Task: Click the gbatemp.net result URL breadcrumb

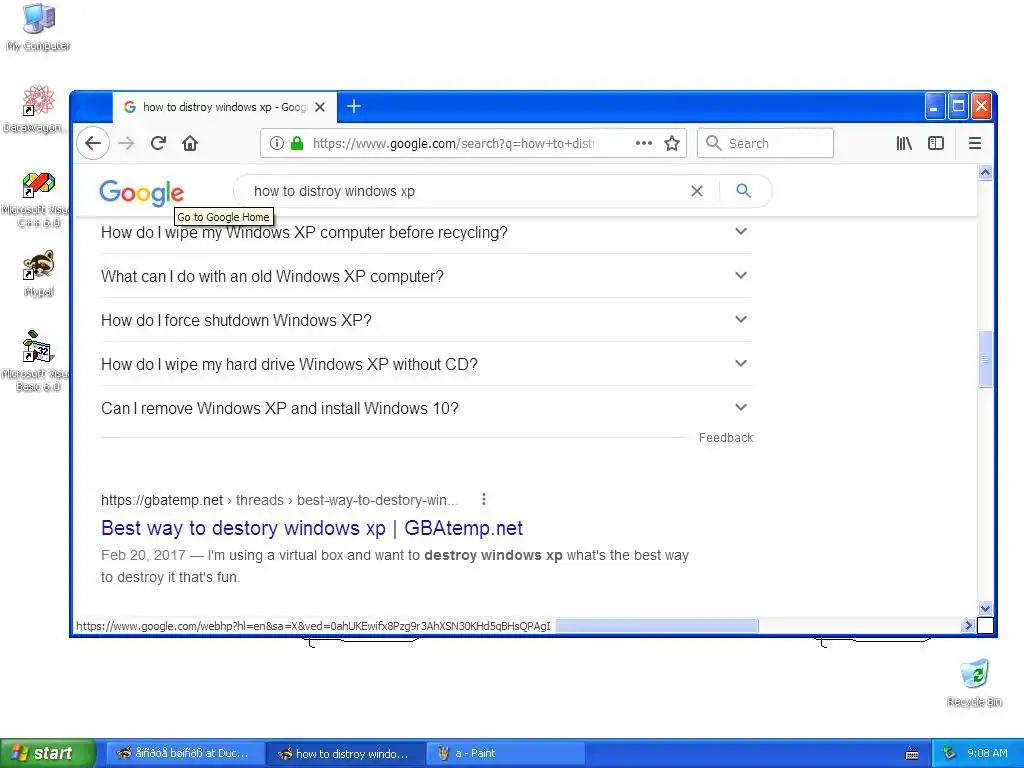Action: [280, 500]
